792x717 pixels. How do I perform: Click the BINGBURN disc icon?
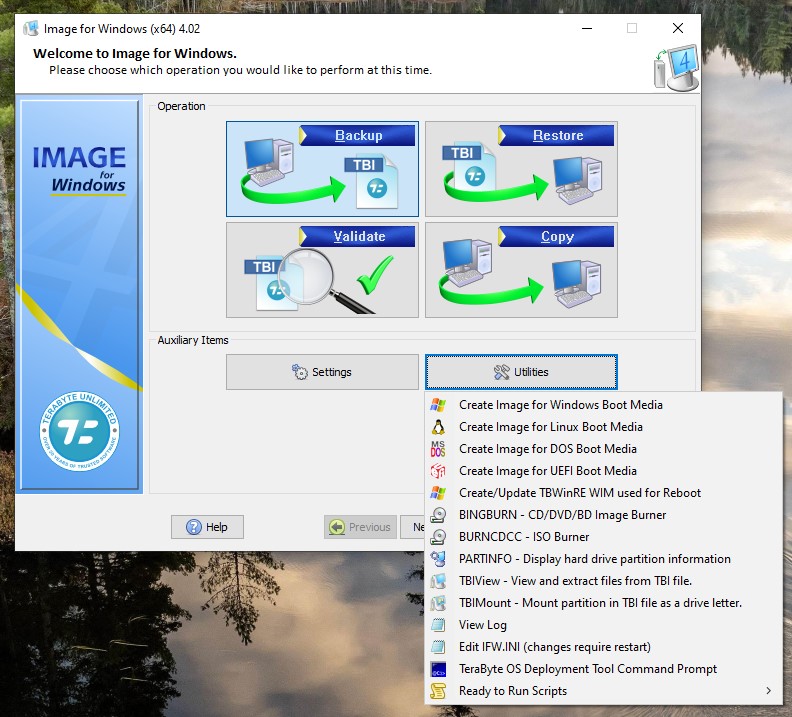(438, 515)
